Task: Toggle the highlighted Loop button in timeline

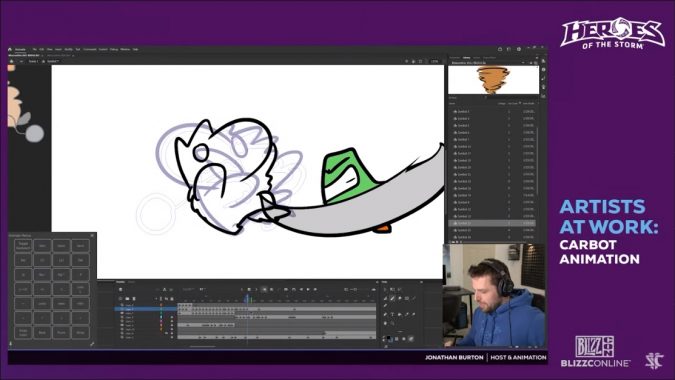Action: [x=264, y=290]
